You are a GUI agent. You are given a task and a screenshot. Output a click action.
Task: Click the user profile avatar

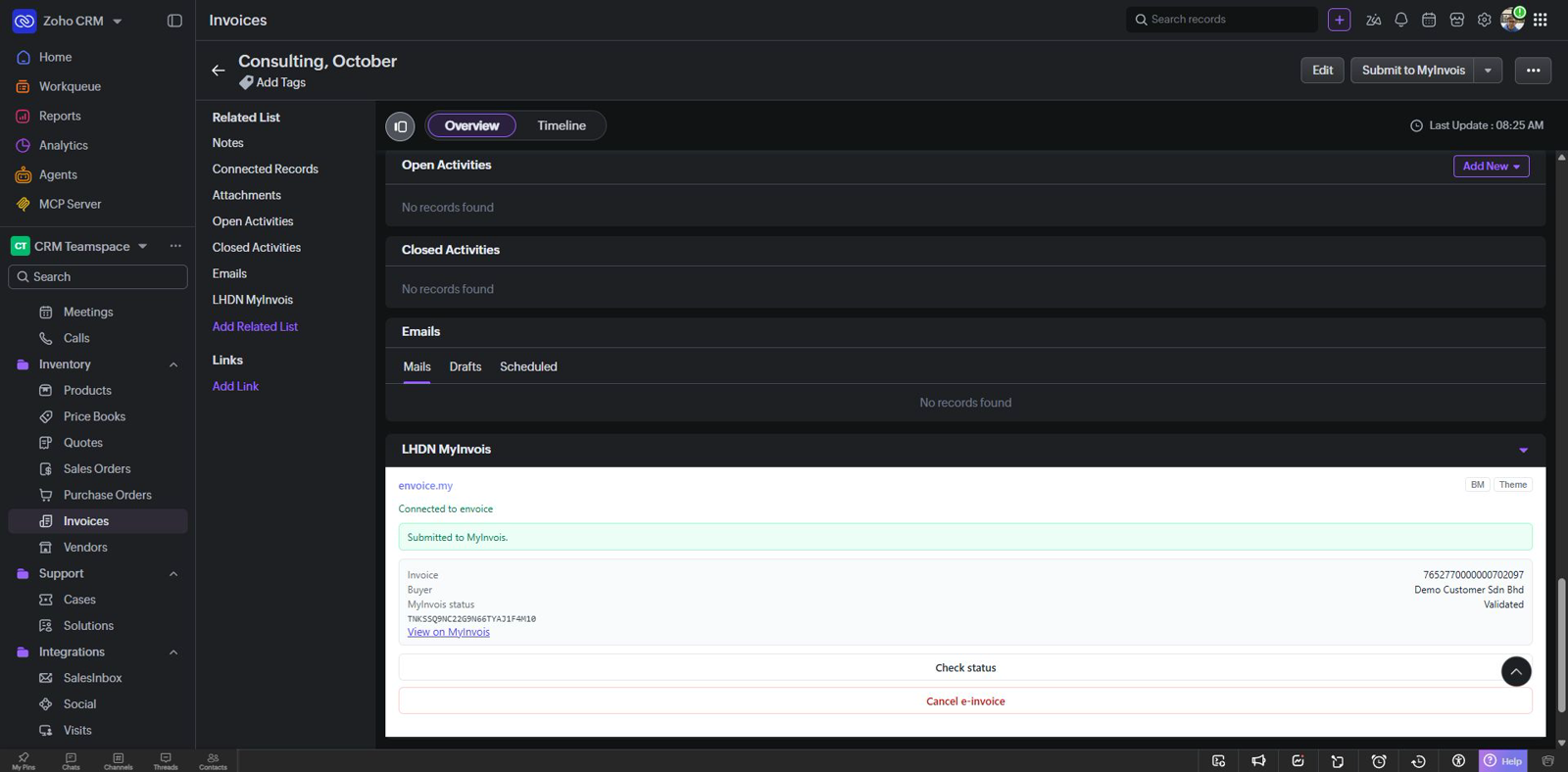(1512, 20)
